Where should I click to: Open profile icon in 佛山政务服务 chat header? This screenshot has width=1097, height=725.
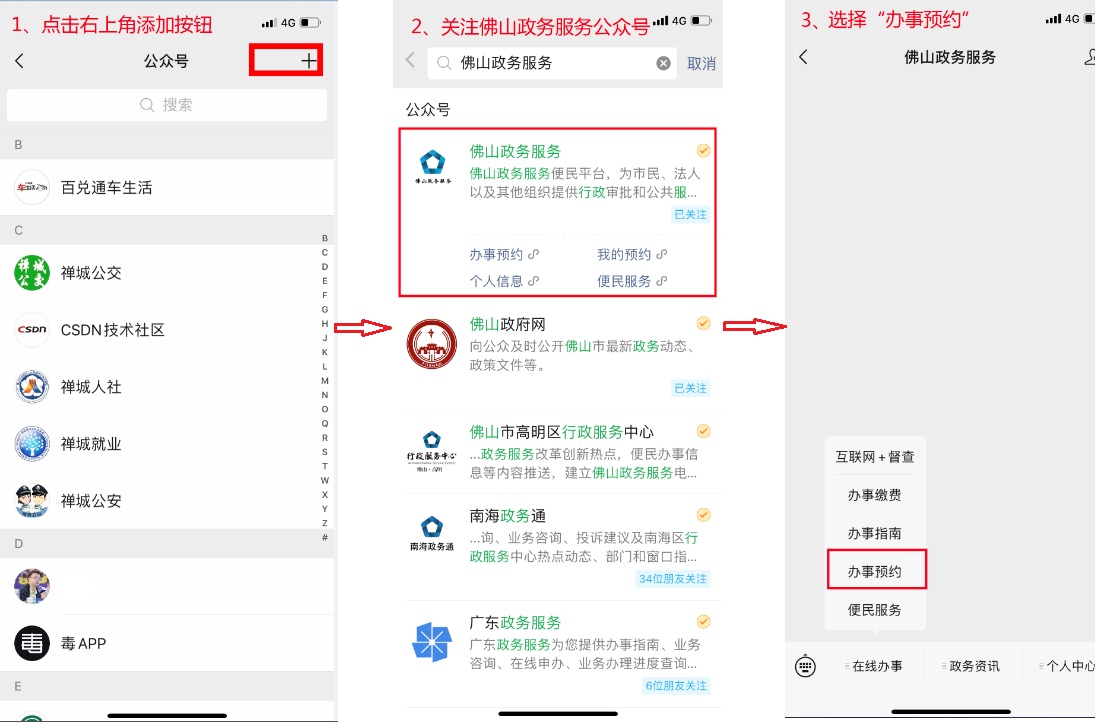click(1089, 57)
